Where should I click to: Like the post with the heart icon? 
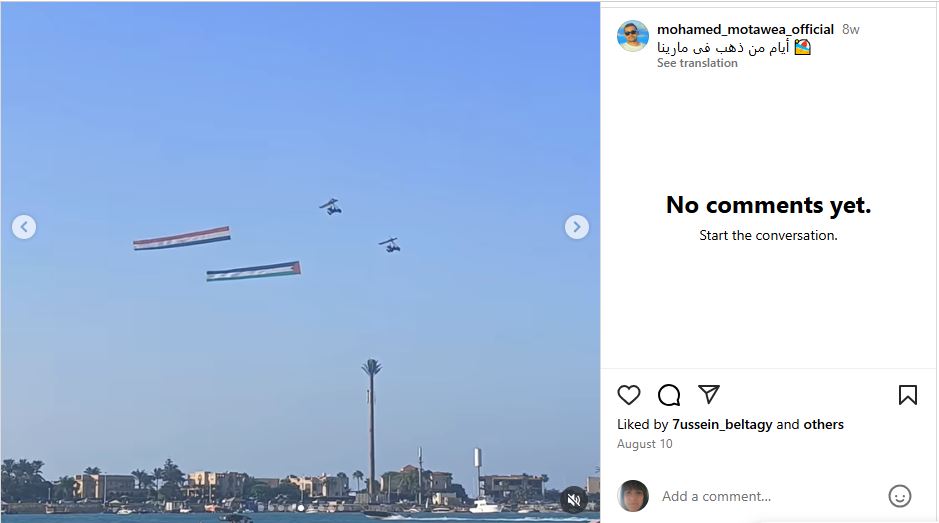click(x=629, y=395)
